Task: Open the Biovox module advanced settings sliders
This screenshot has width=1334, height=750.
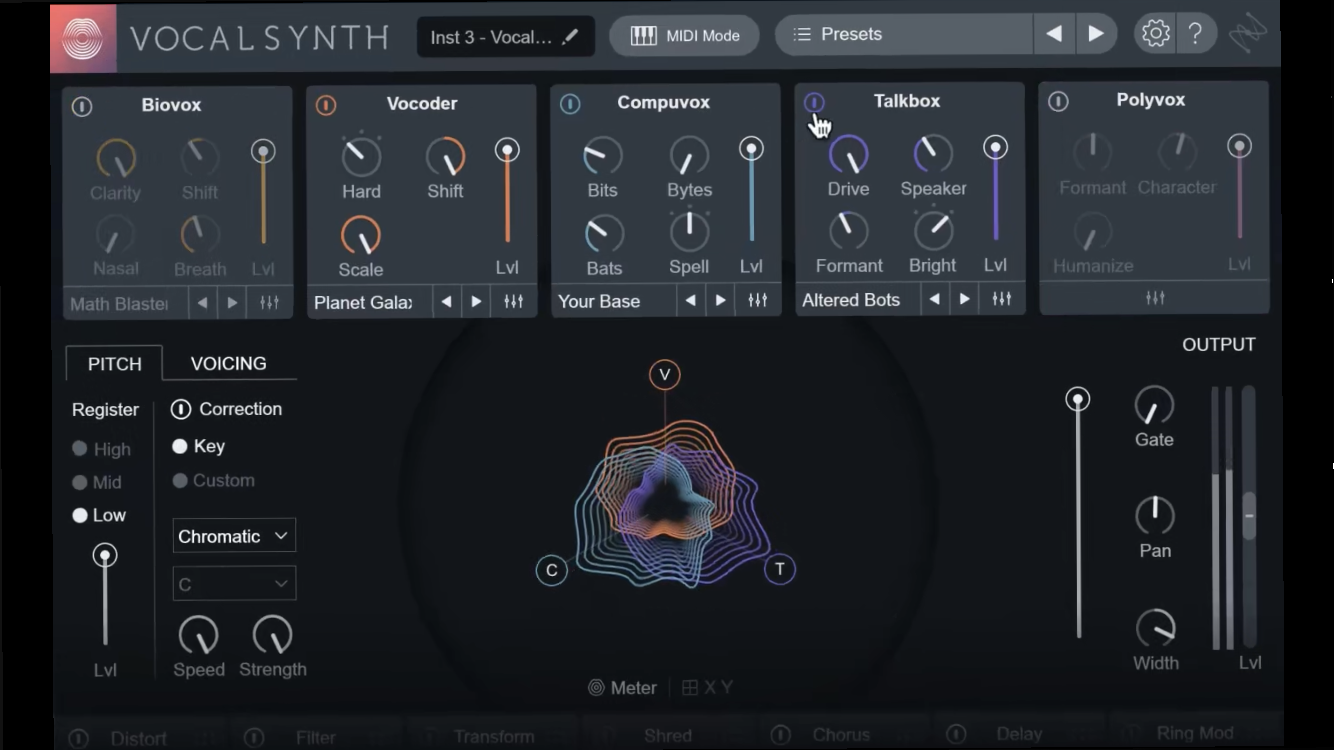Action: pos(268,301)
